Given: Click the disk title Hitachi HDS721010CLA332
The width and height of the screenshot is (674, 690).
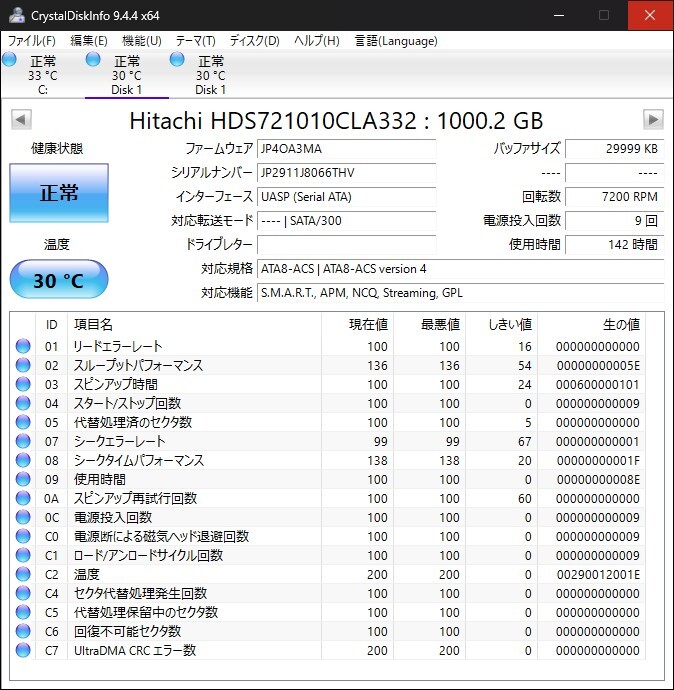Looking at the screenshot, I should 337,121.
